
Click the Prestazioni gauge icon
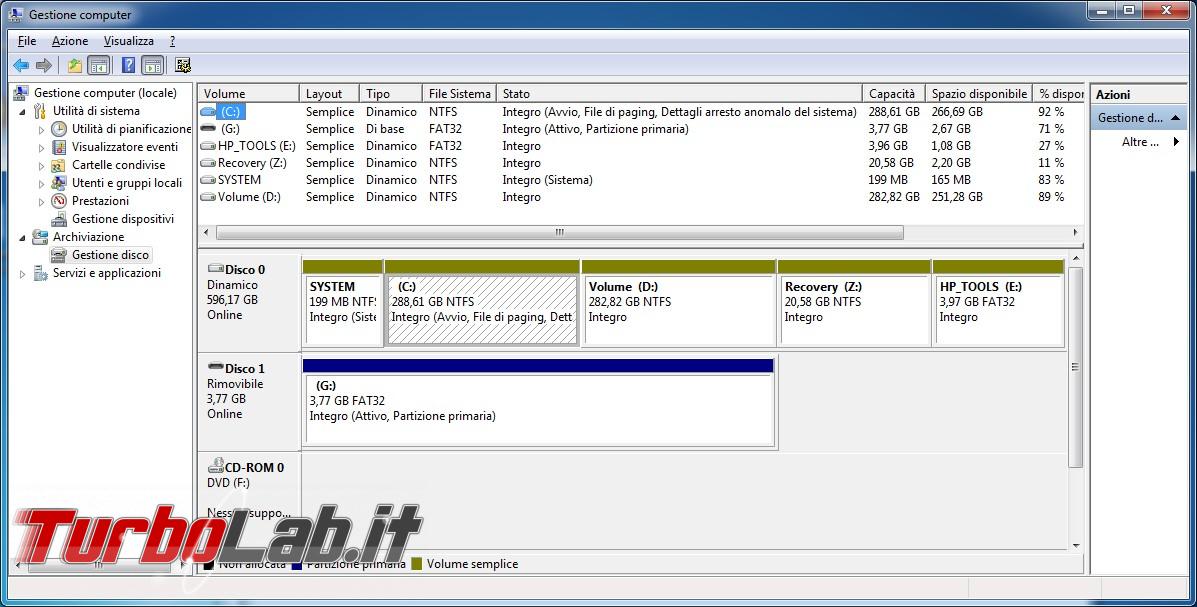(59, 201)
